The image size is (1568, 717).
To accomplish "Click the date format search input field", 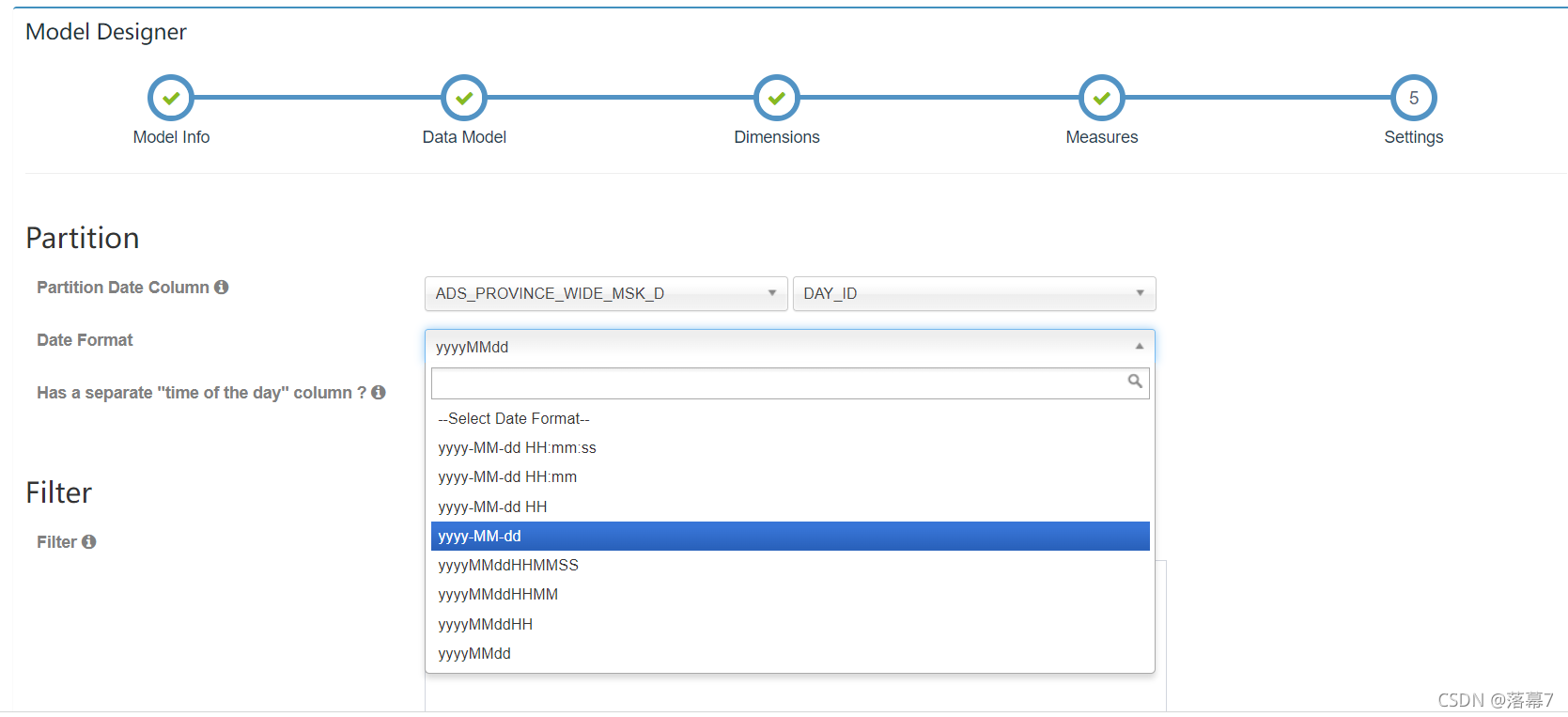I will [790, 382].
